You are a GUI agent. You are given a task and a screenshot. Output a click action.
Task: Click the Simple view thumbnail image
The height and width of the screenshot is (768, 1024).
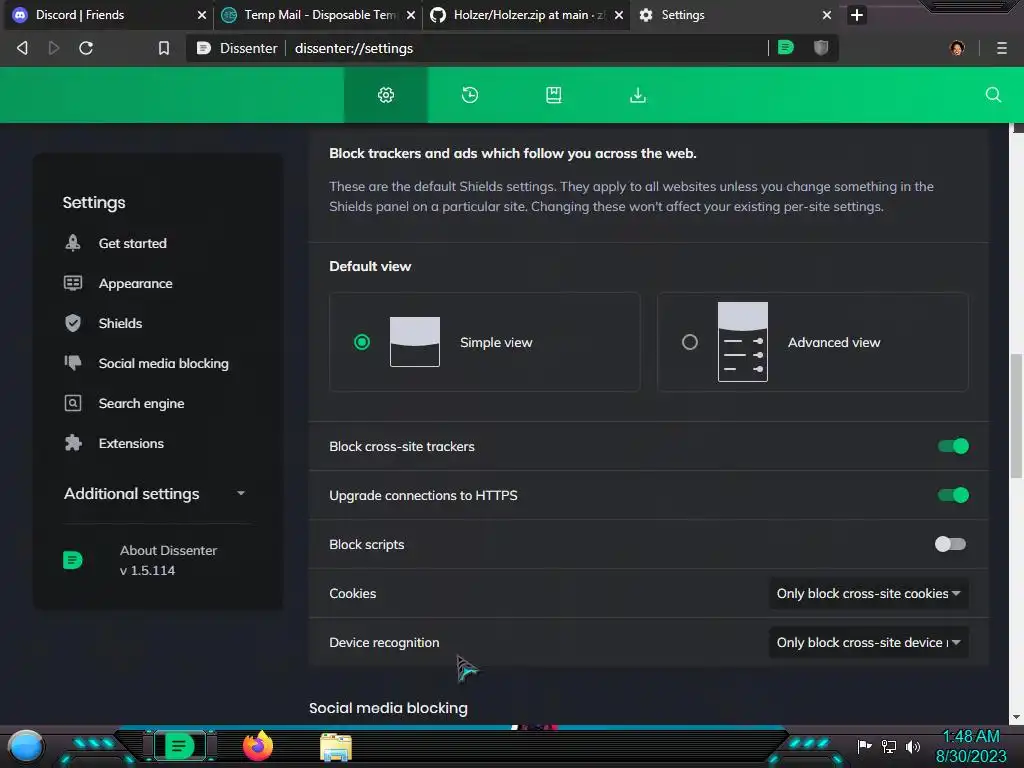click(x=415, y=342)
